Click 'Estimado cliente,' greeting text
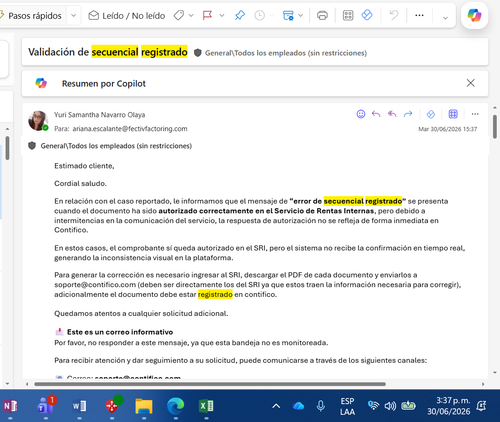This screenshot has width=500, height=422. click(84, 166)
